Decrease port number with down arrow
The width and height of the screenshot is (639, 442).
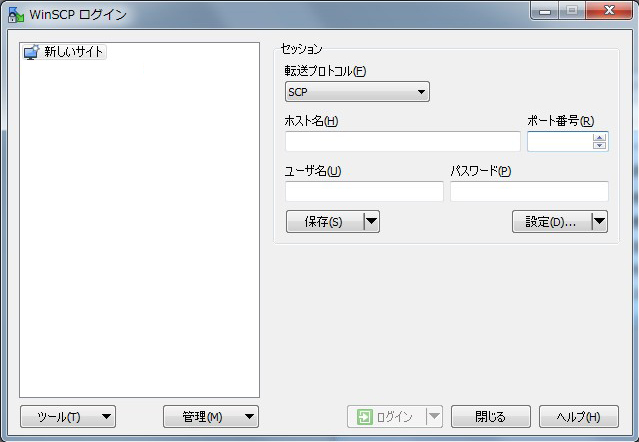(599, 146)
